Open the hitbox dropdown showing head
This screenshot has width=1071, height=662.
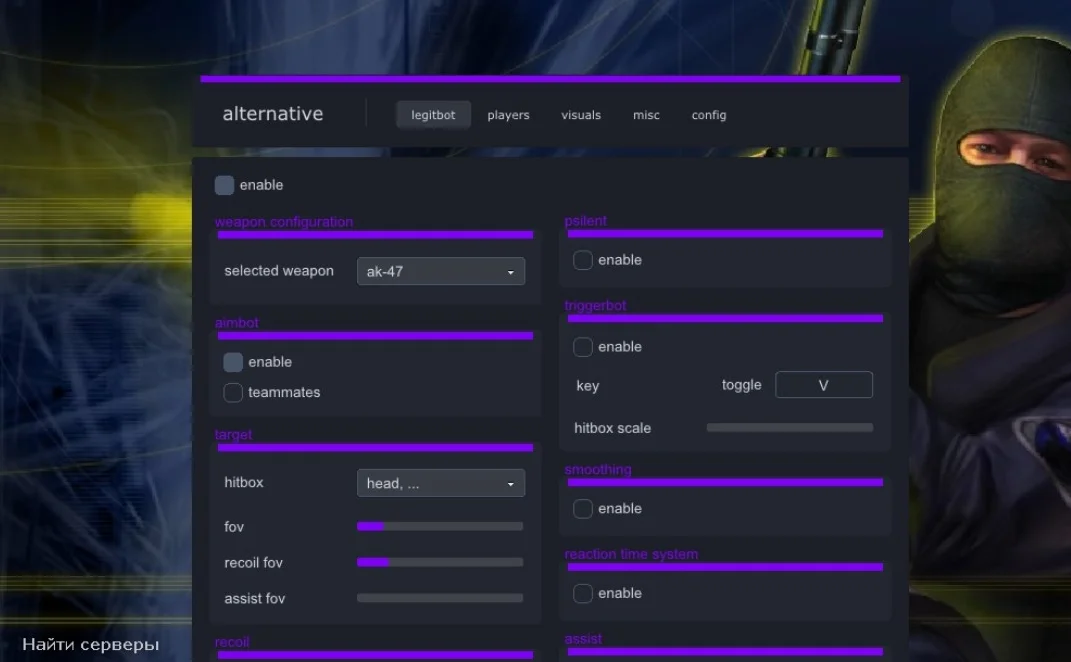click(x=441, y=483)
